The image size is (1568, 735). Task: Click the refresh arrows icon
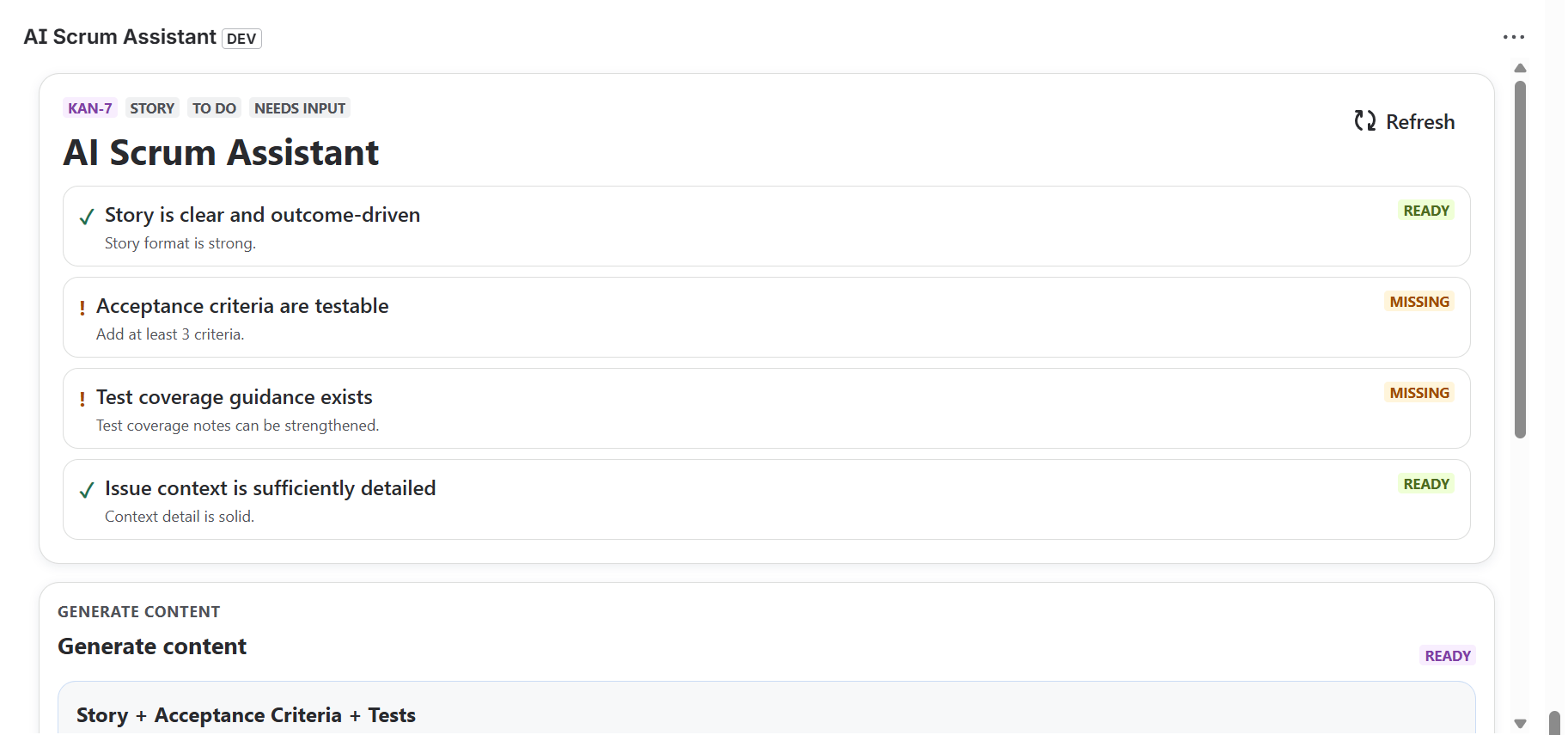[1364, 121]
